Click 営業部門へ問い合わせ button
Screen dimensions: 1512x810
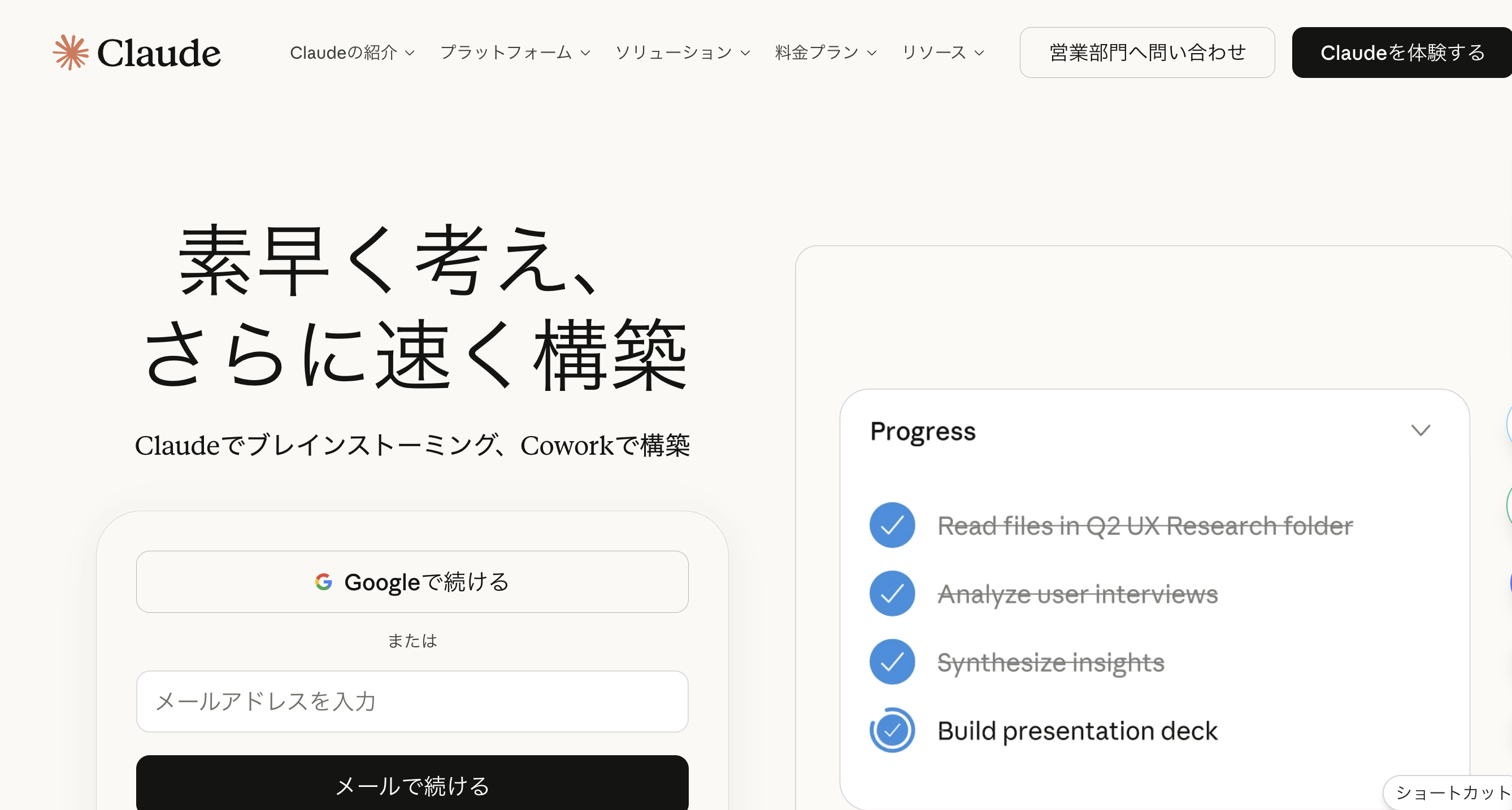click(x=1147, y=53)
